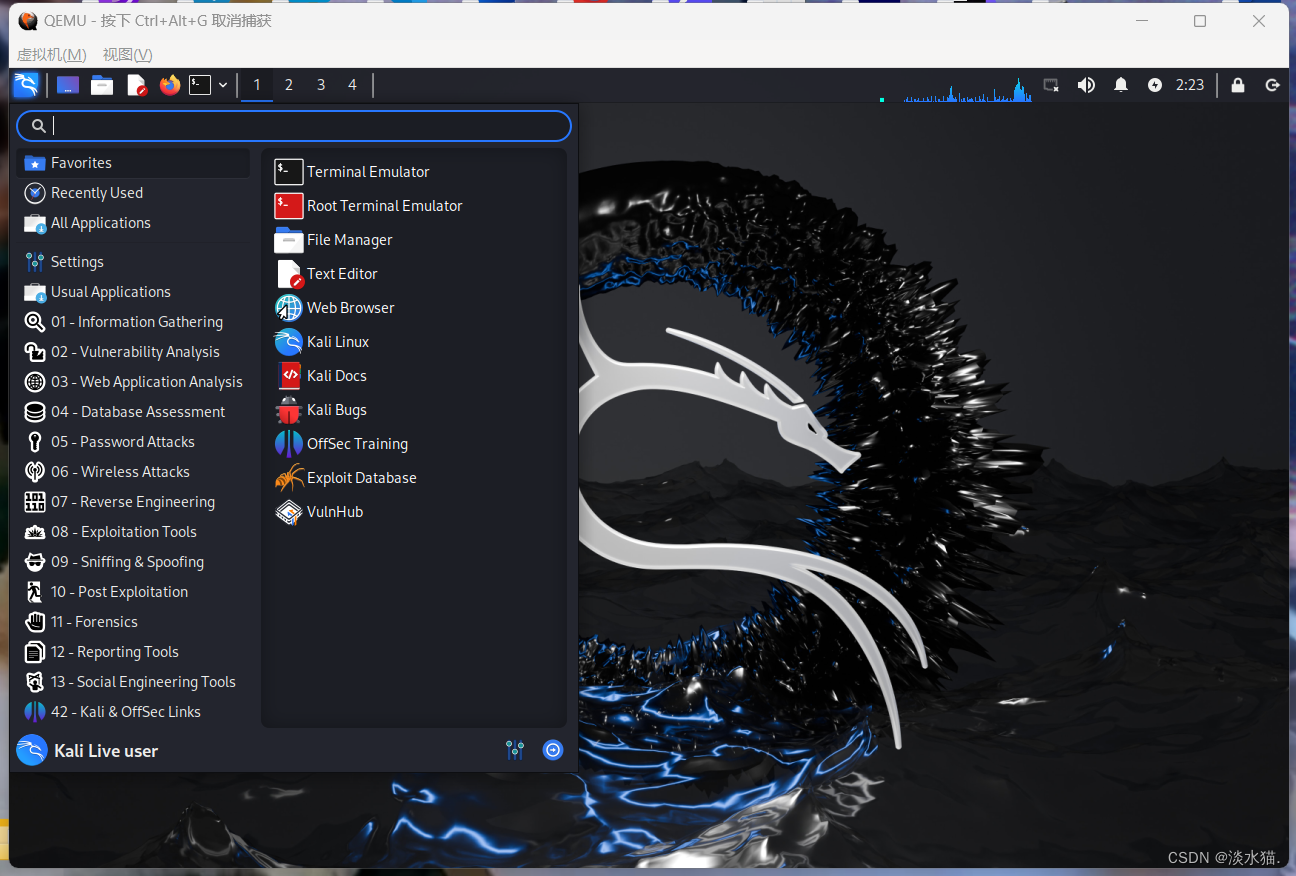Open Kali Docs
Viewport: 1296px width, 876px height.
414,376
